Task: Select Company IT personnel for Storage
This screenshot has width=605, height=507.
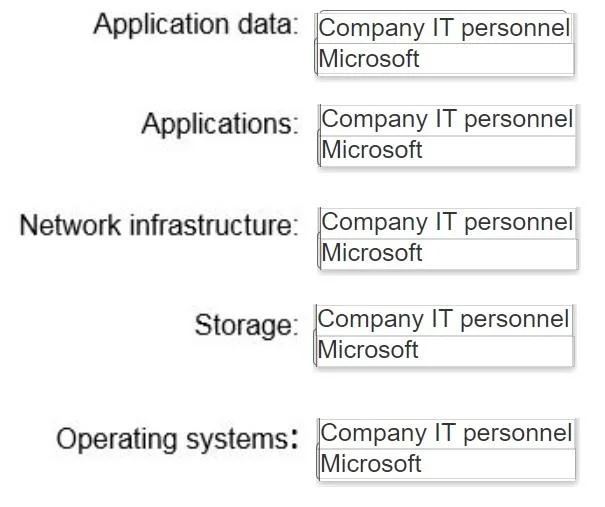Action: (444, 320)
